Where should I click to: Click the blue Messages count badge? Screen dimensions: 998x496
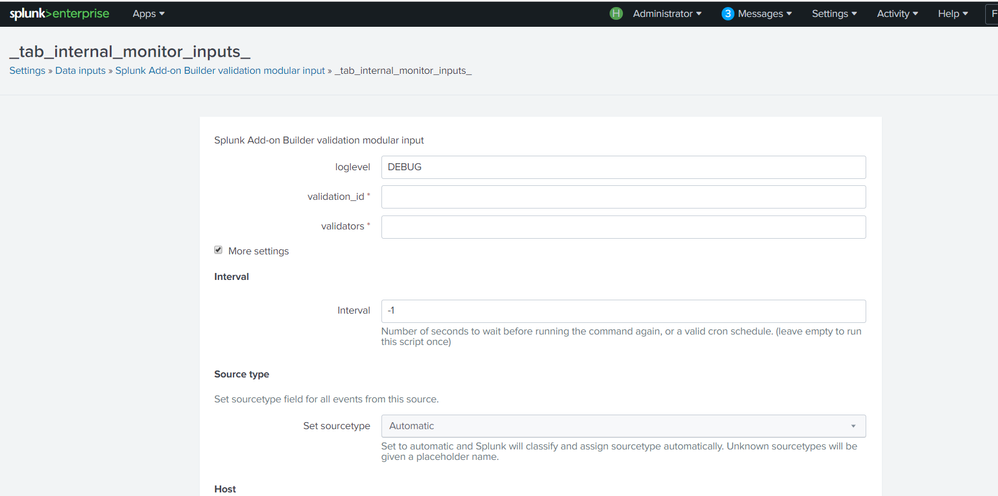(728, 14)
